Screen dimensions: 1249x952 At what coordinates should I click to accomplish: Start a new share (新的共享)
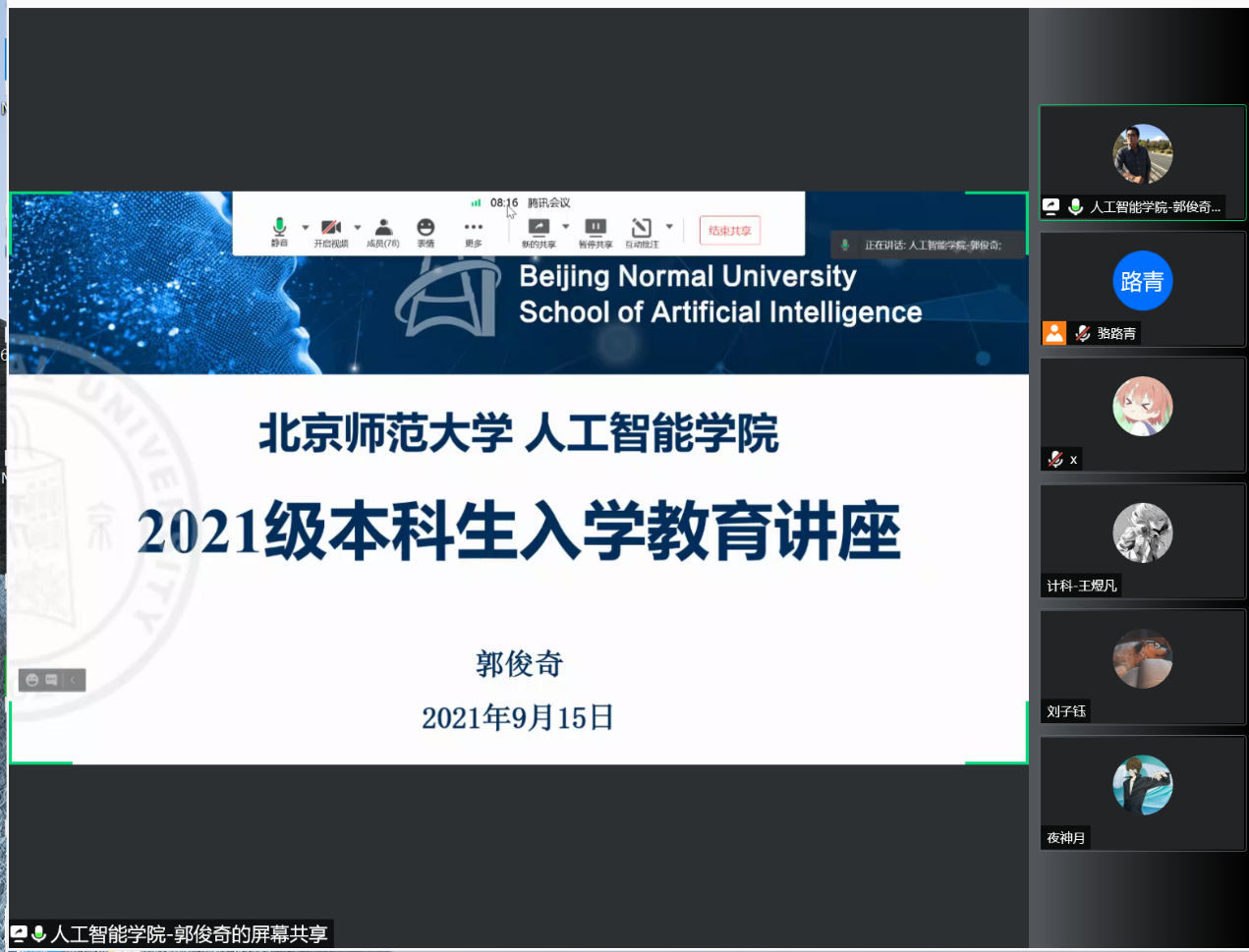click(x=538, y=231)
